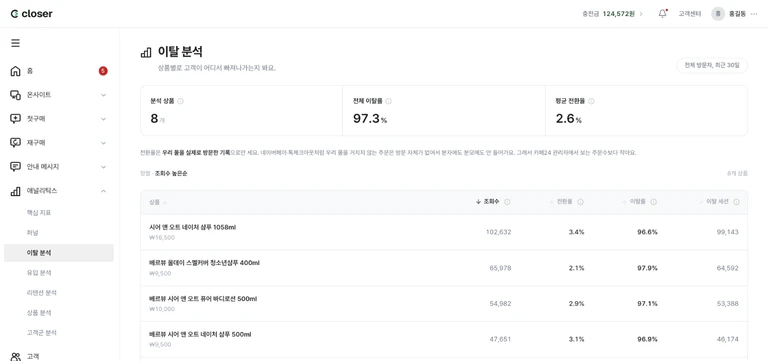The height and width of the screenshot is (361, 768).
Task: Open 고객군 분석 in sidebar
Action: (42, 333)
